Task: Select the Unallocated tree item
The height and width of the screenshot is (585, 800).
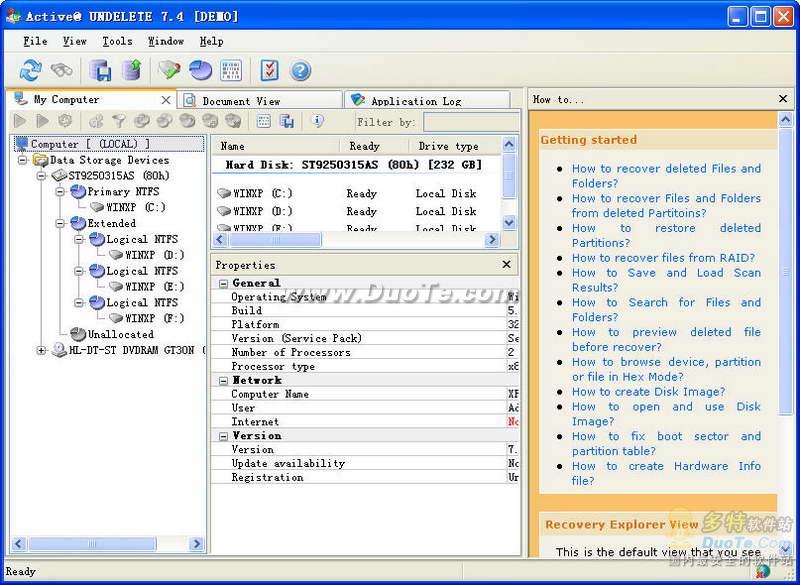Action: click(120, 335)
